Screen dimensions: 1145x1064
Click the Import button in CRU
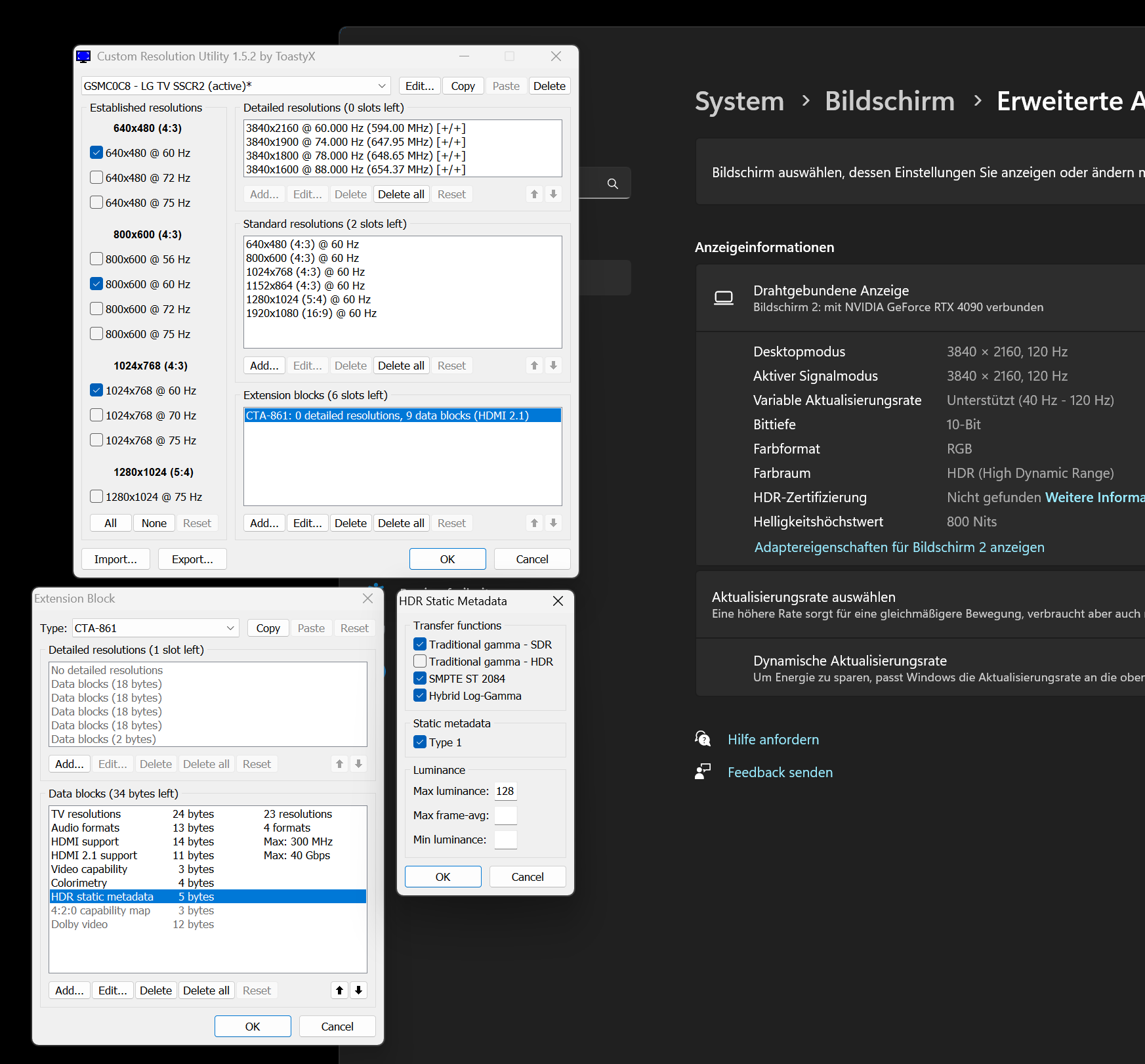tap(115, 559)
